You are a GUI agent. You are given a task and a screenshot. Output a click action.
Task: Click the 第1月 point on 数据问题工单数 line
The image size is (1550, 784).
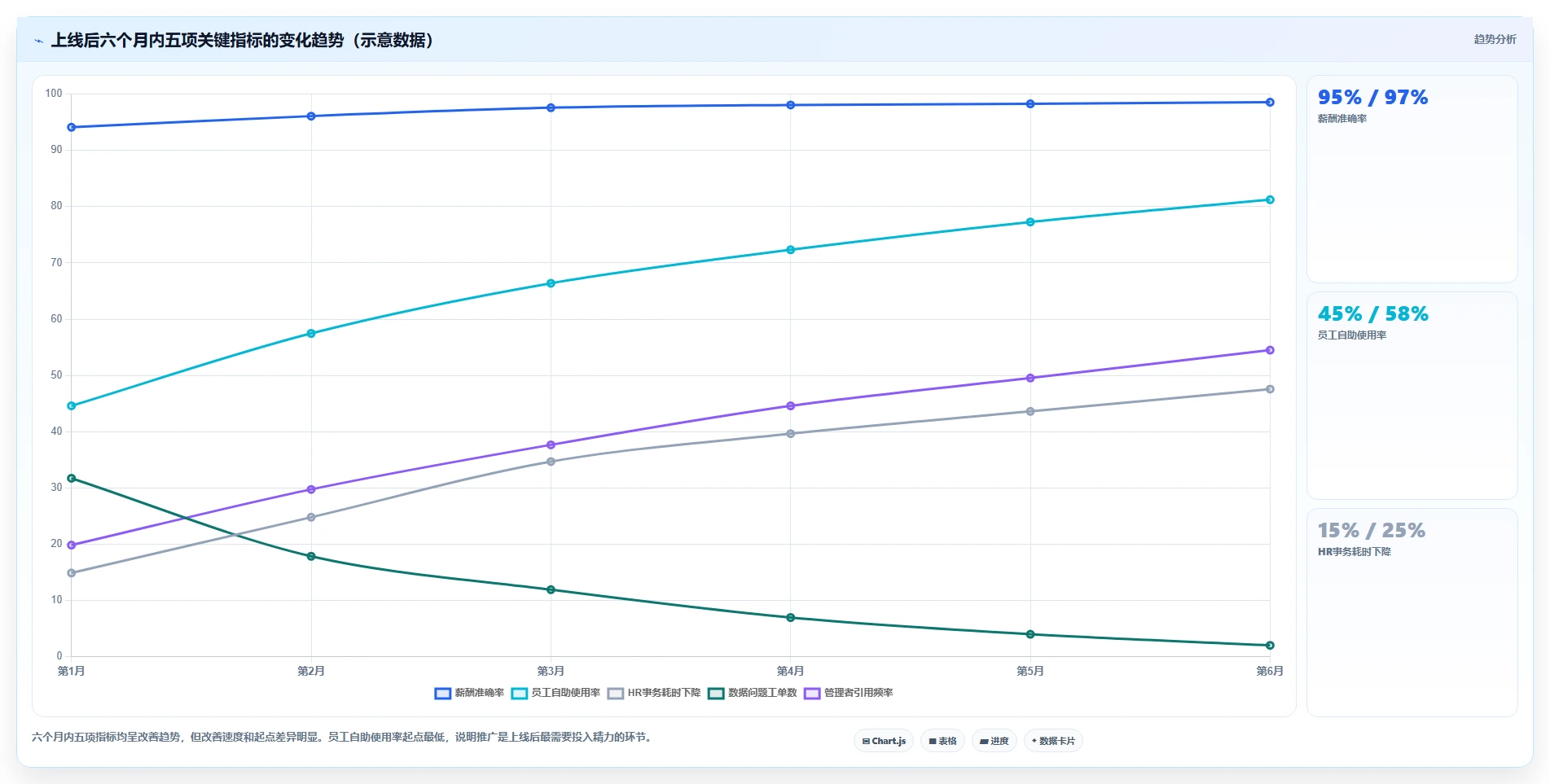coord(72,479)
